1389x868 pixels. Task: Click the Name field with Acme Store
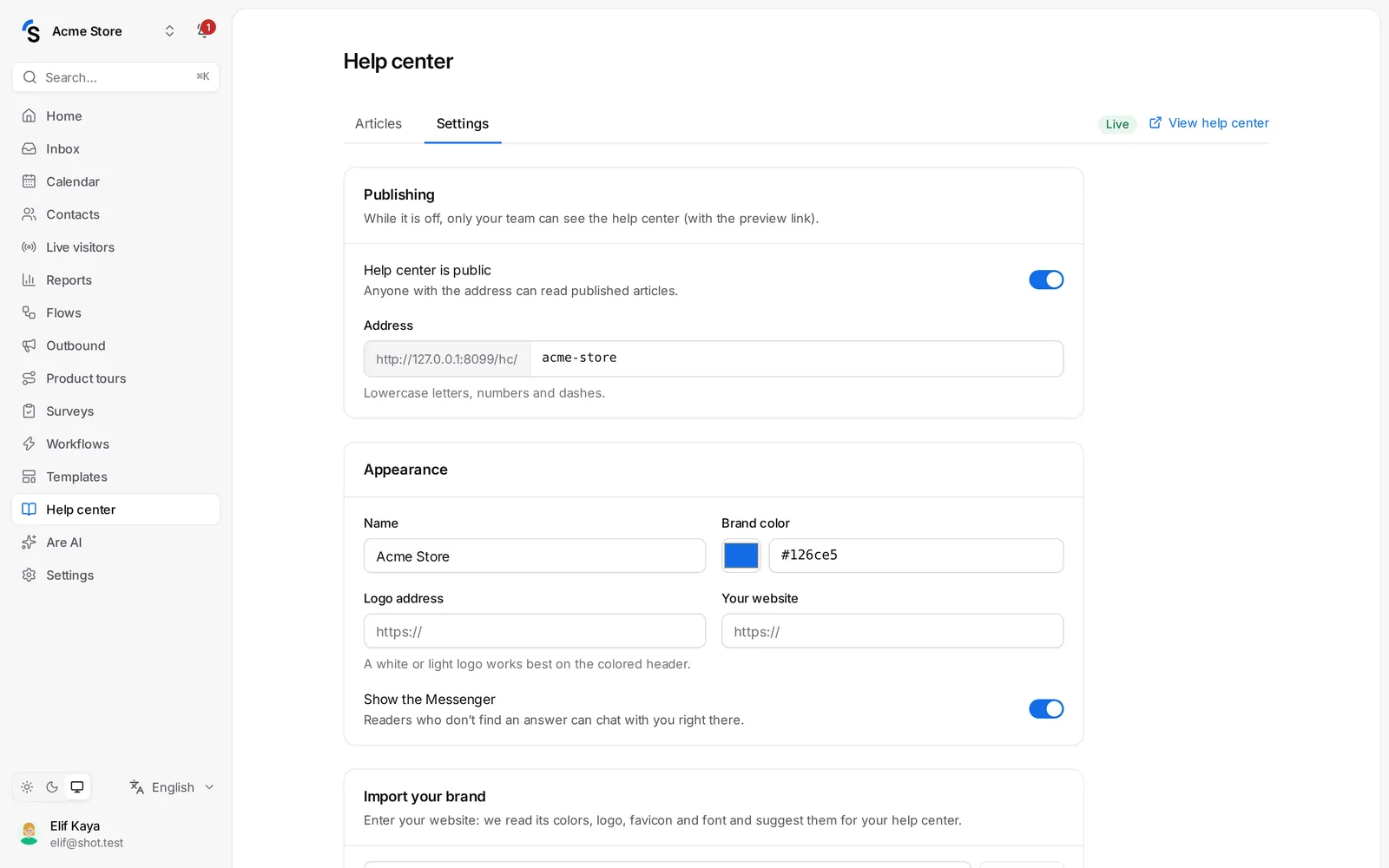pos(535,556)
